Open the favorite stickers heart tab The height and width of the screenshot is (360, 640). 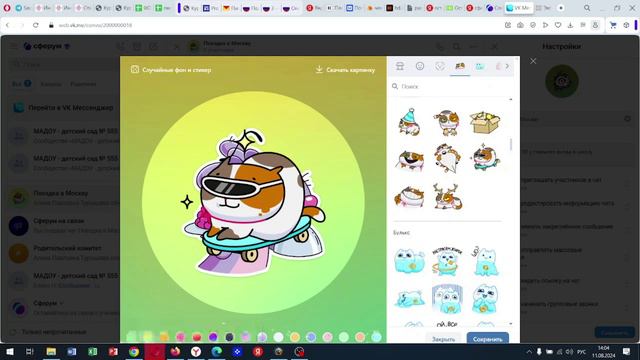point(440,66)
